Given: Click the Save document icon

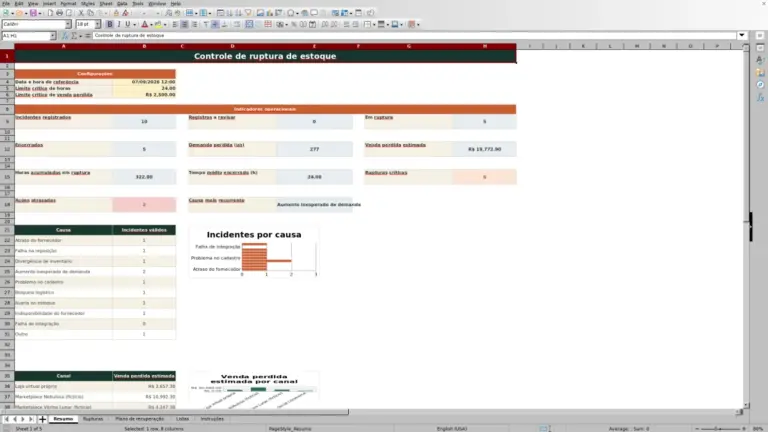Looking at the screenshot, I should coord(33,13).
